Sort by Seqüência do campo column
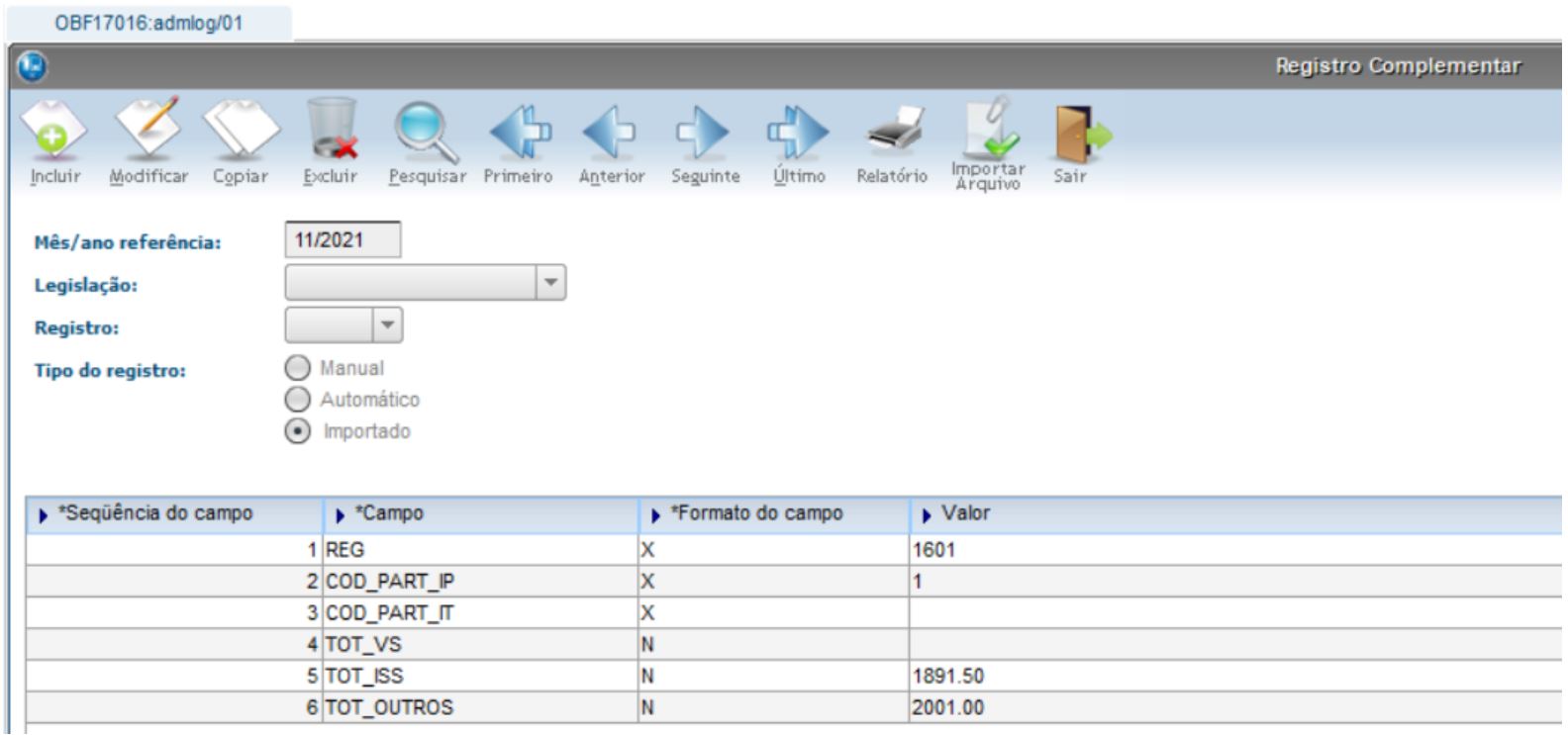Screen dimensions: 1568x735 pos(174,514)
